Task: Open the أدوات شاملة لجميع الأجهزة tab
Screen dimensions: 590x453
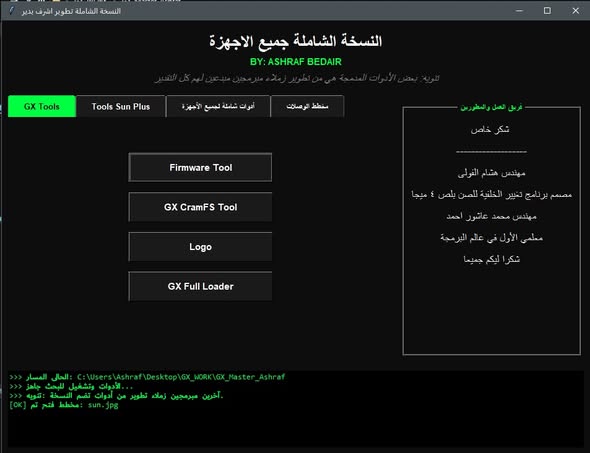Action: click(x=218, y=106)
